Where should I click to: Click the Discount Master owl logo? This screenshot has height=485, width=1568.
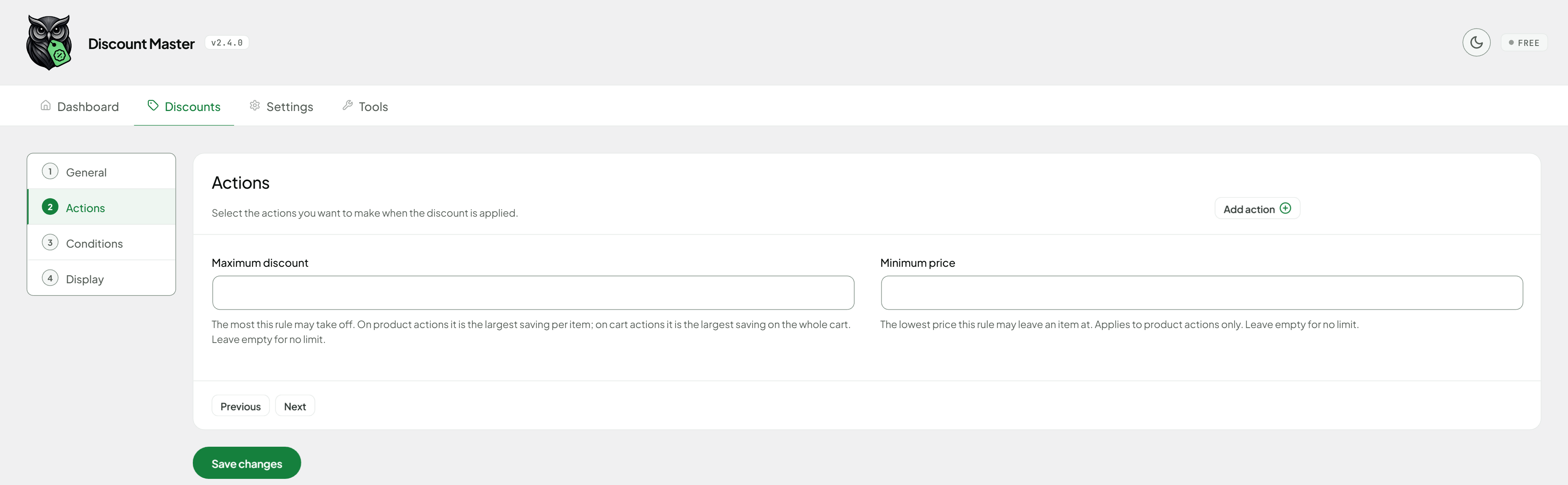49,42
